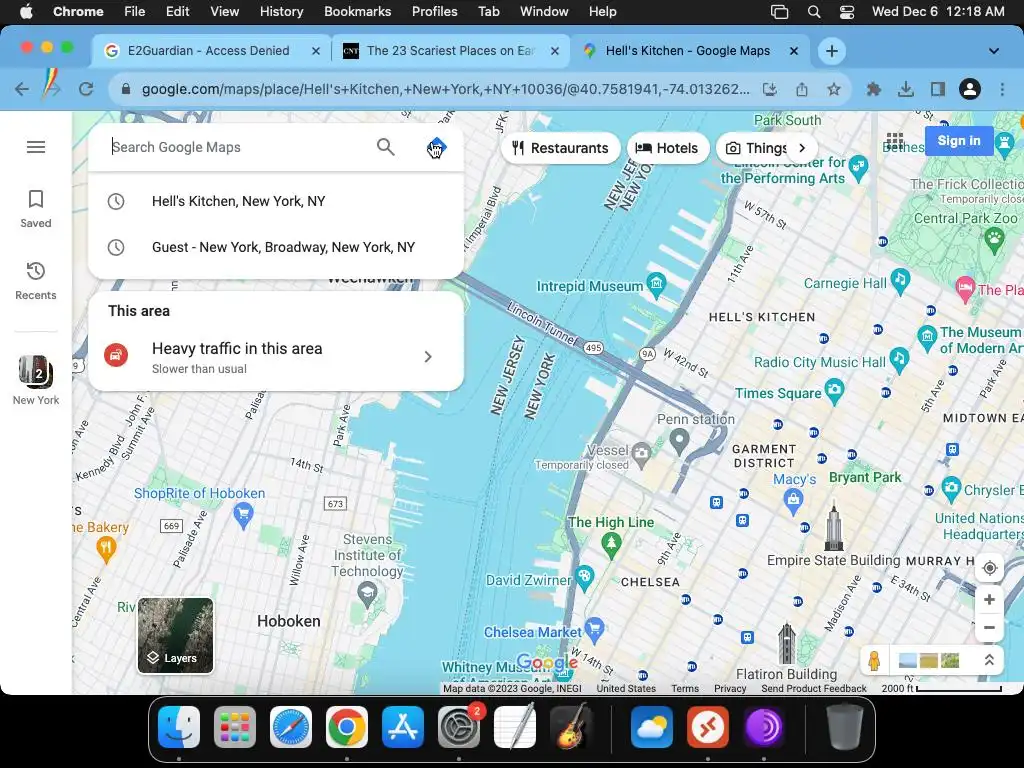Select Hell's Kitchen, New York suggestion
The image size is (1024, 768).
tap(276, 201)
